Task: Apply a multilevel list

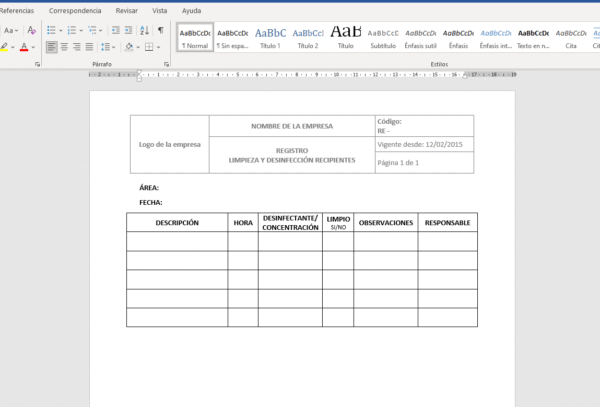Action: pyautogui.click(x=92, y=30)
